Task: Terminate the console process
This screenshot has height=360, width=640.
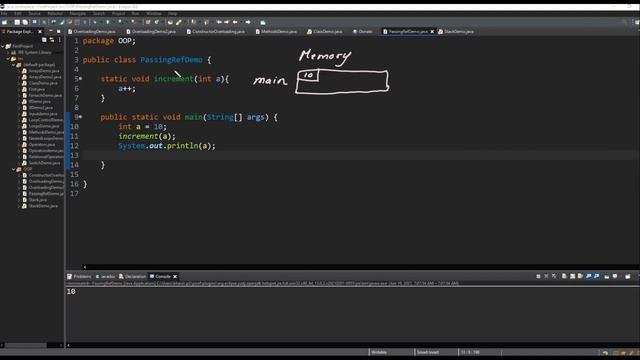Action: click(x=538, y=276)
